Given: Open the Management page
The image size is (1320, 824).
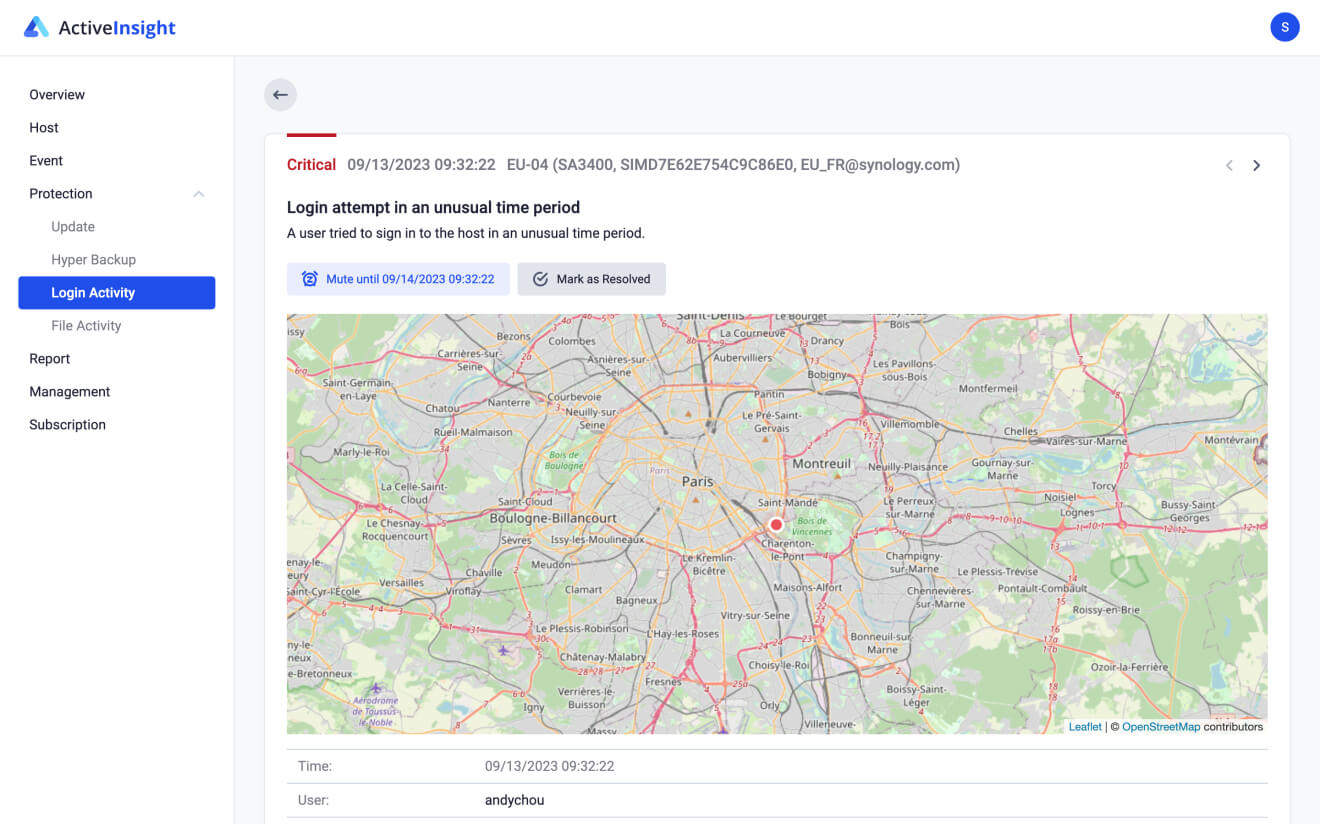Looking at the screenshot, I should [x=69, y=391].
